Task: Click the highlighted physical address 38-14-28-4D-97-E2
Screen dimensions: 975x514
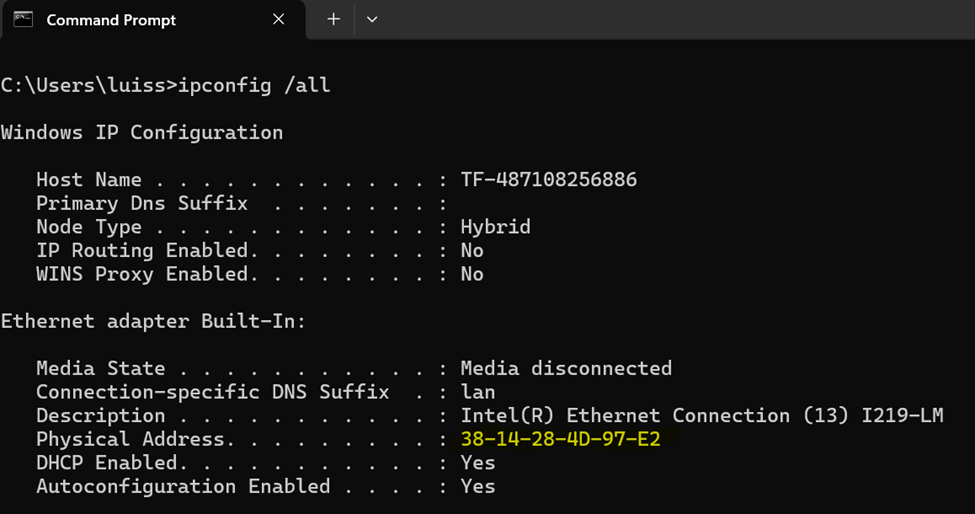Action: tap(560, 439)
